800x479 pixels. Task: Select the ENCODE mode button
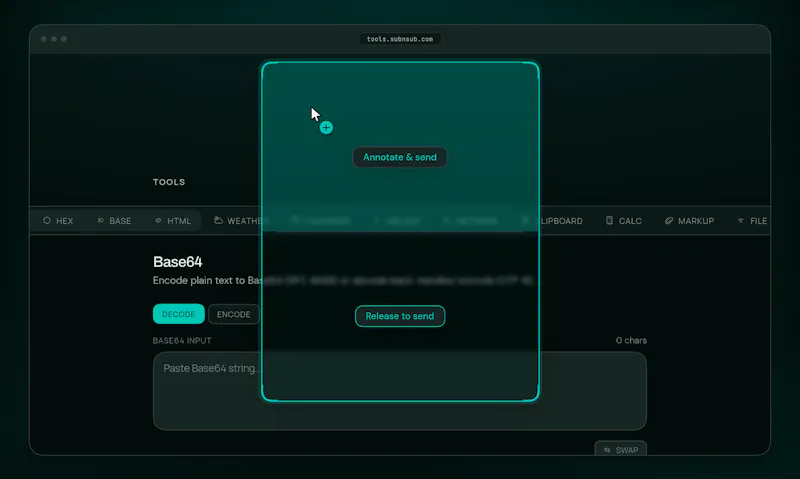coord(234,314)
